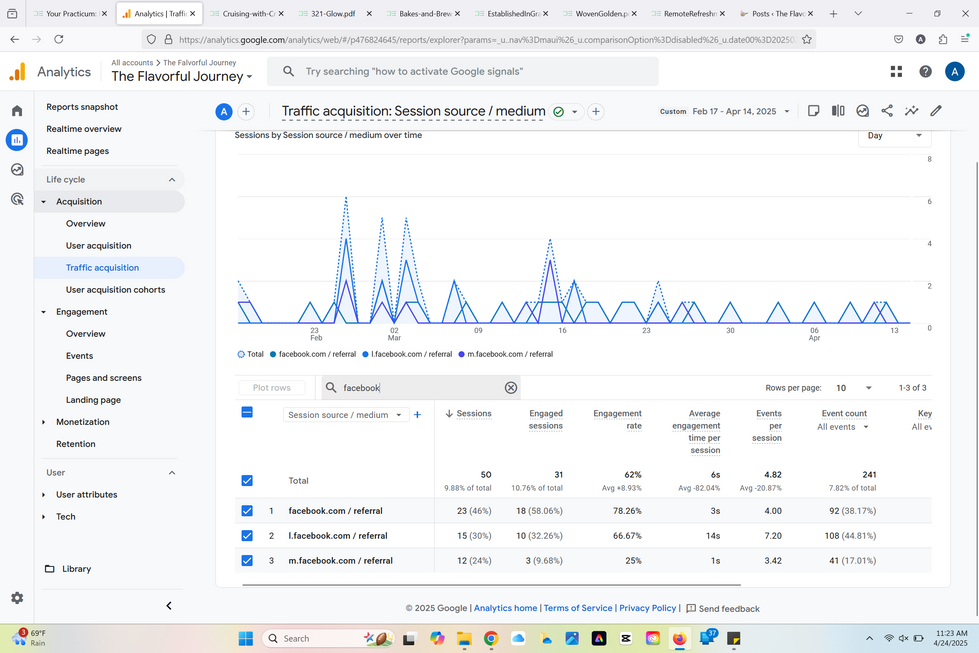Open the Advertising icon in left rail
This screenshot has height=653, width=979.
coord(17,199)
